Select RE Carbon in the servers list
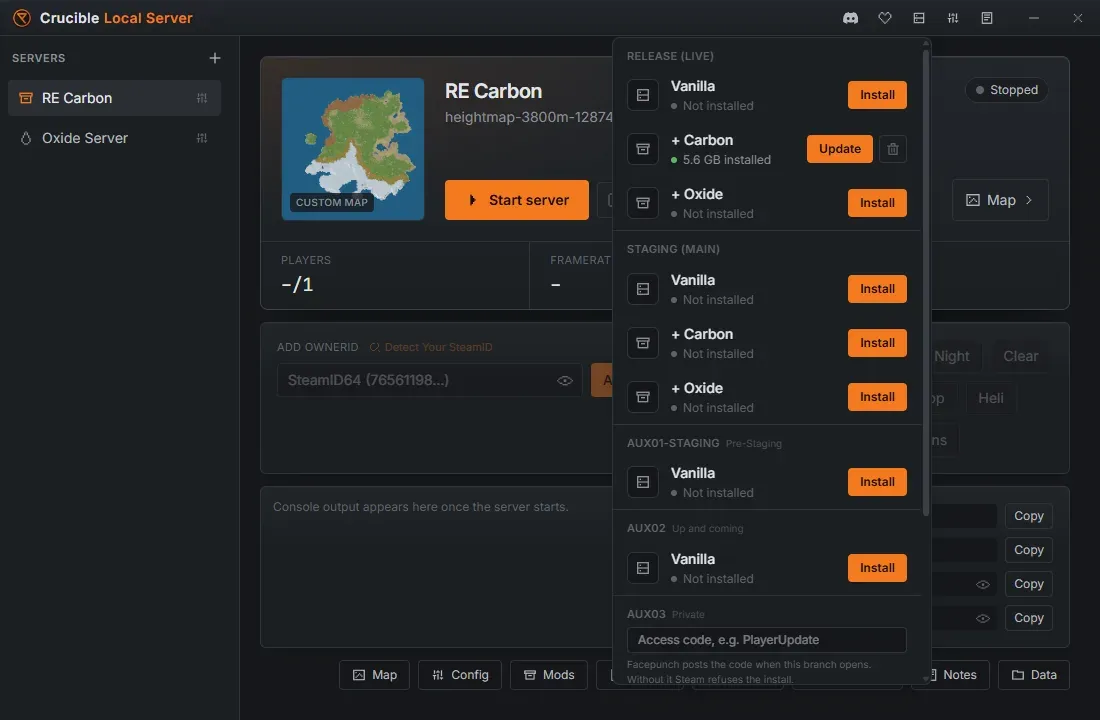The image size is (1100, 720). [x=114, y=98]
